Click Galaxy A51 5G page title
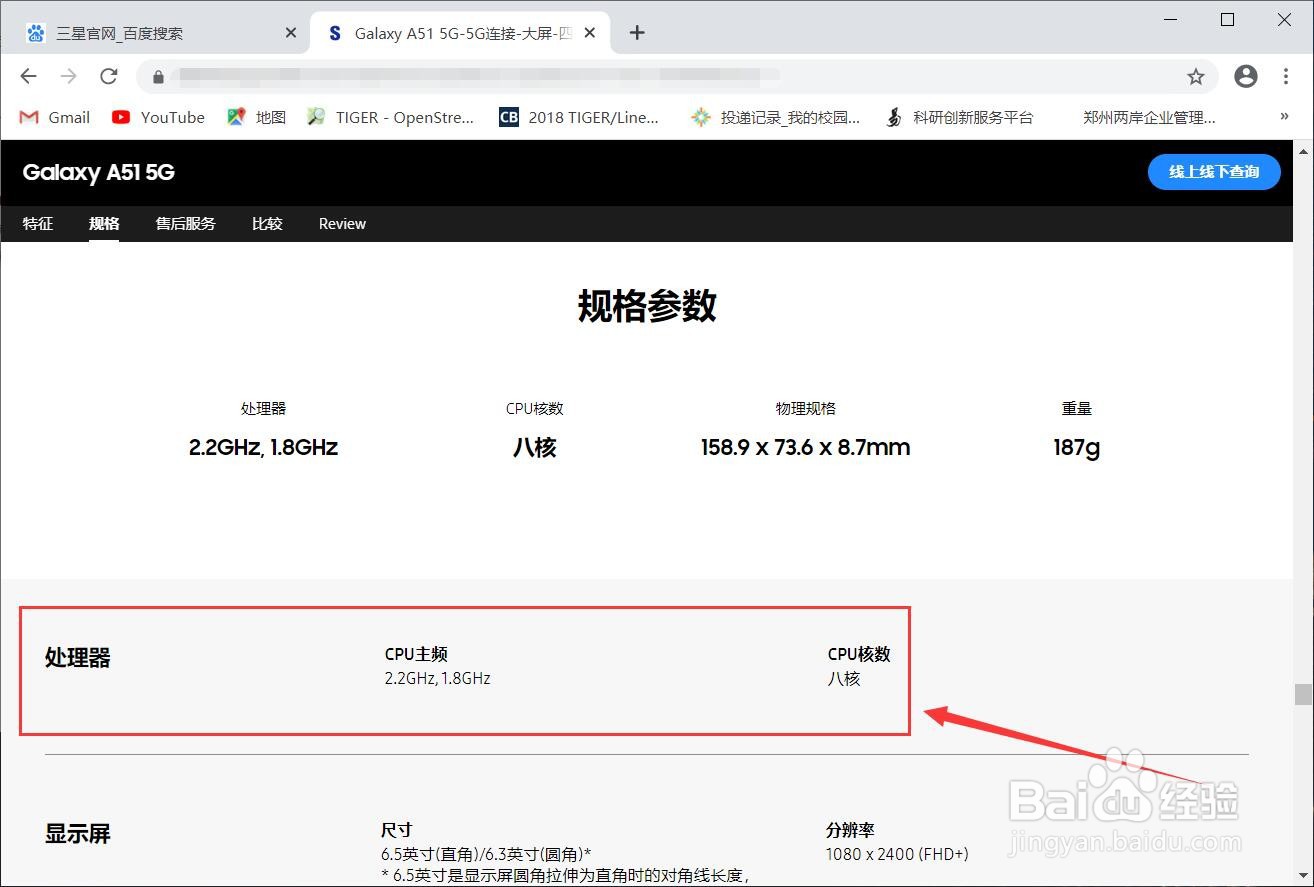This screenshot has height=887, width=1314. pos(99,172)
